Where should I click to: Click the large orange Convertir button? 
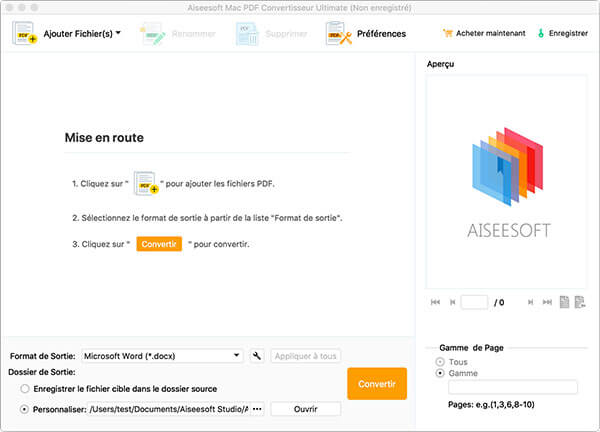(x=377, y=384)
